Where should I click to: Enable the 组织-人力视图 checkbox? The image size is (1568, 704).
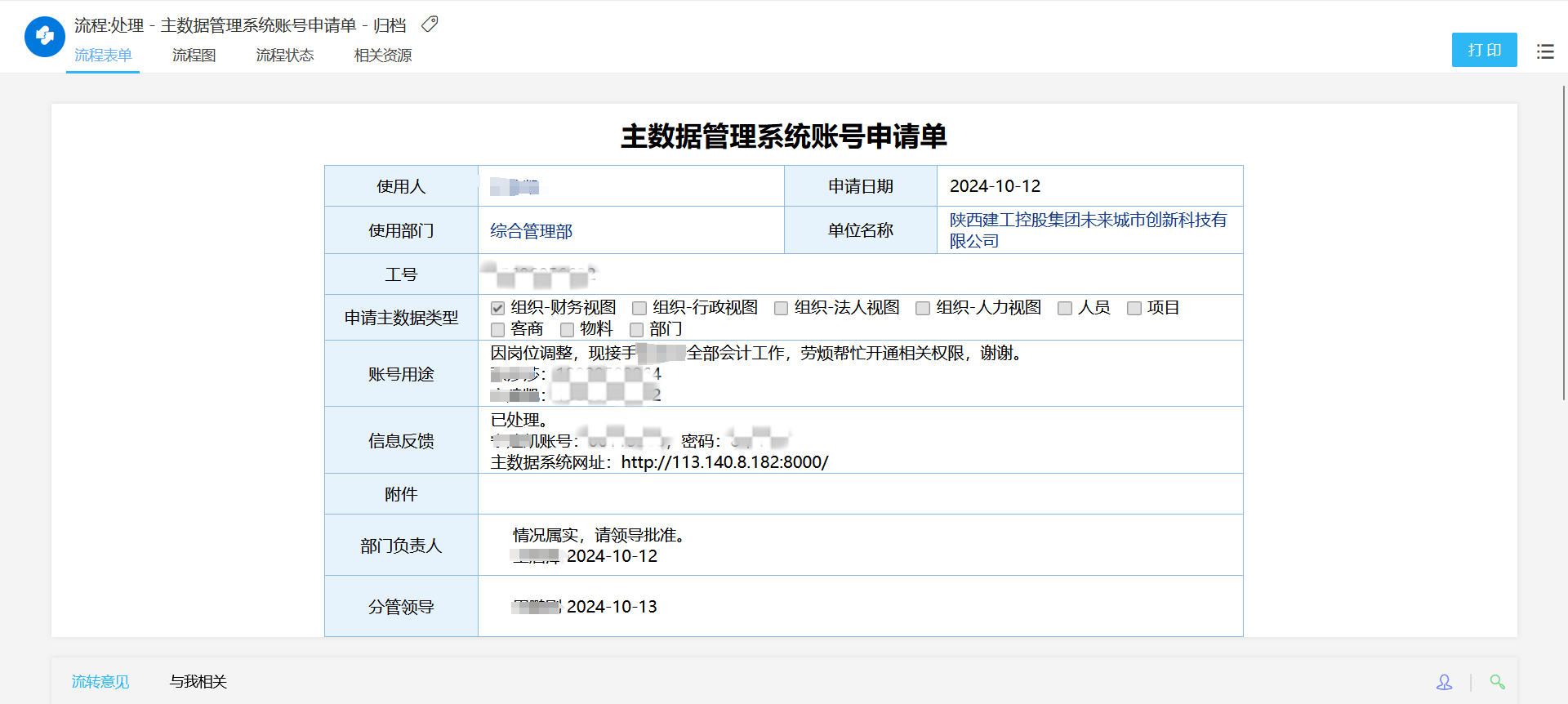click(923, 308)
